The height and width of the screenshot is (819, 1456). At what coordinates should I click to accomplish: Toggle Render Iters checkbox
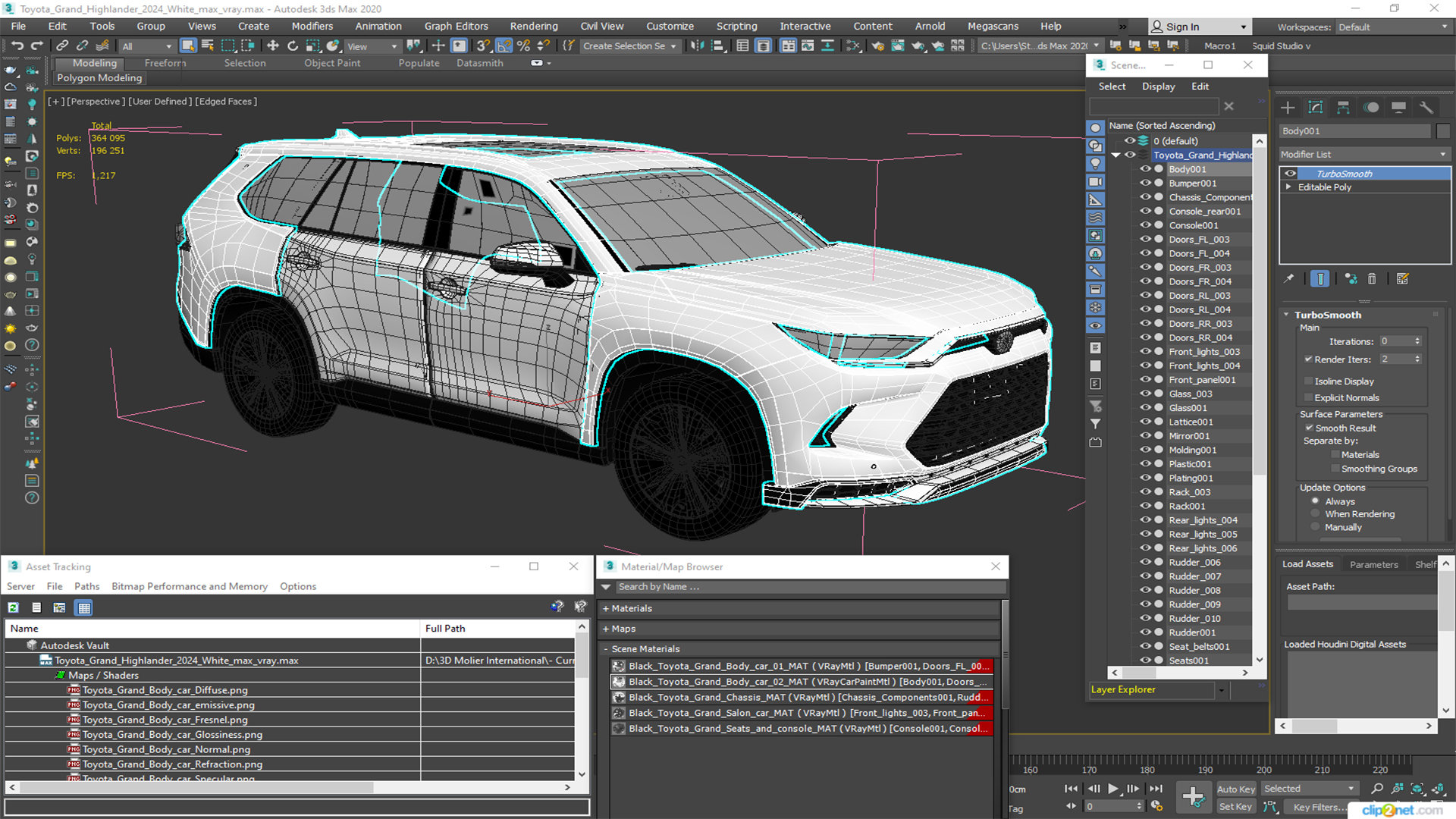1308,359
